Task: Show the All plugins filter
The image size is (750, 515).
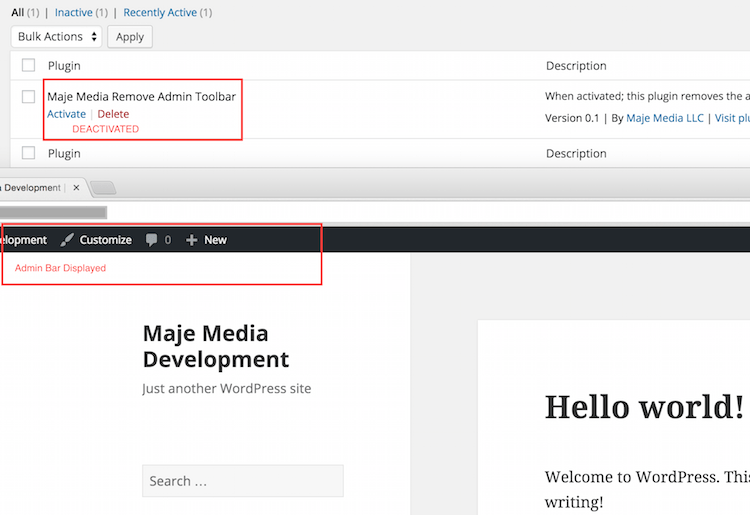Action: [x=18, y=13]
